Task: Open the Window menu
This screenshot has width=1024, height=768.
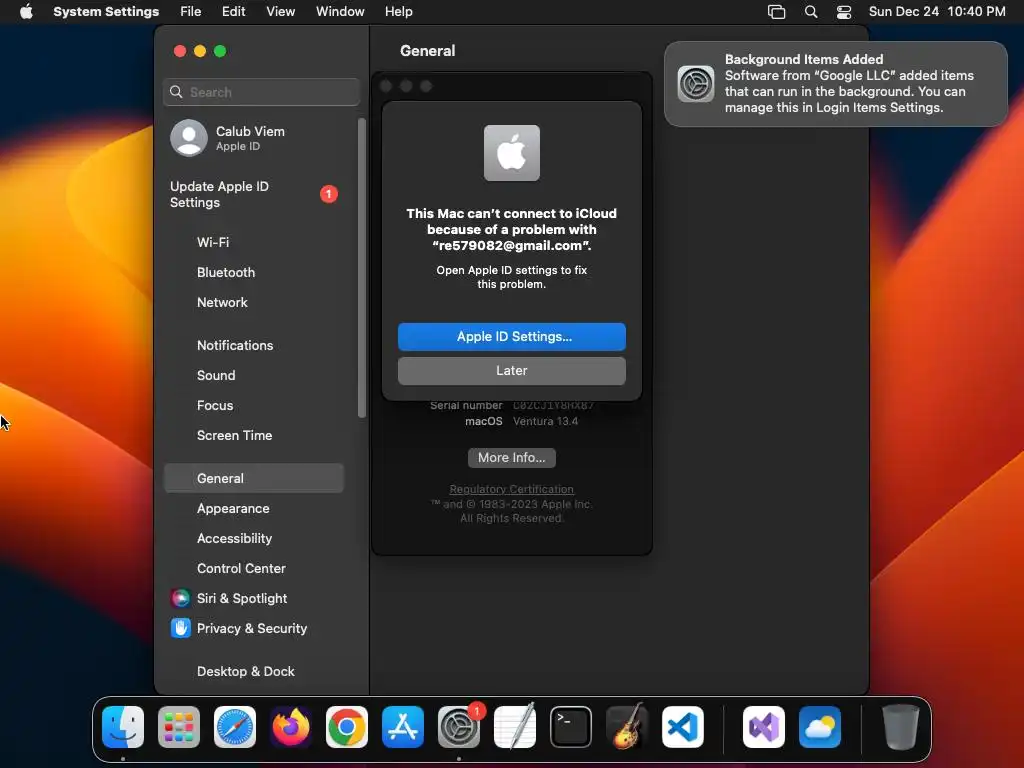Action: pos(340,12)
